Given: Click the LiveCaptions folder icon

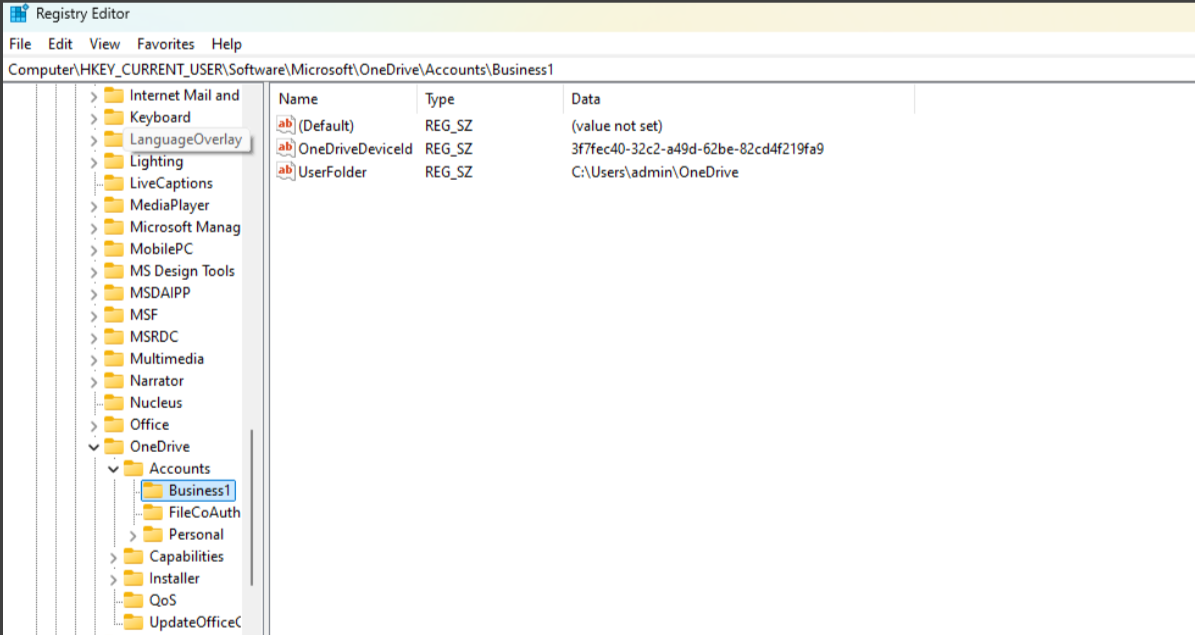Looking at the screenshot, I should coord(114,183).
